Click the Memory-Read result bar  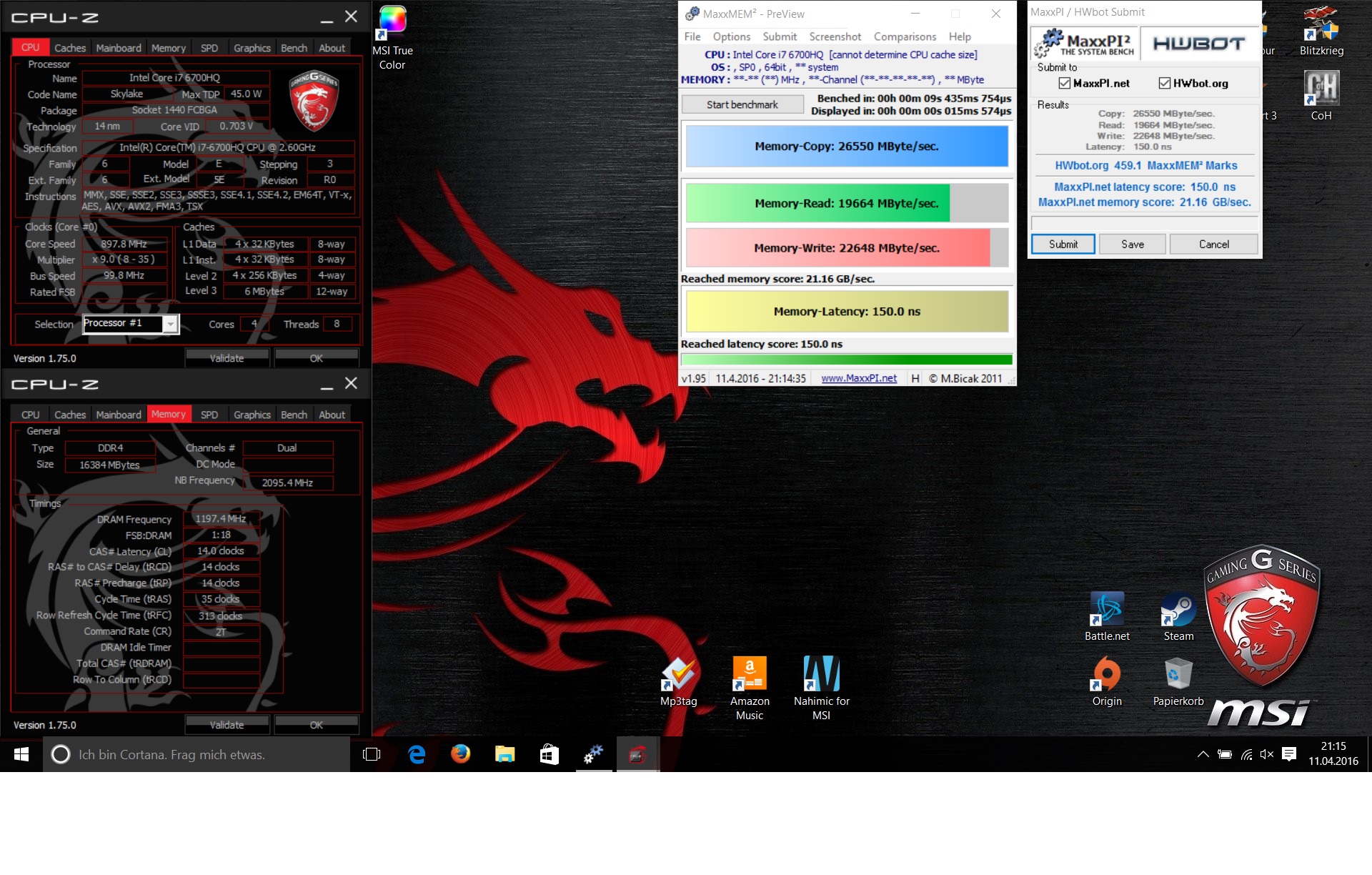tap(847, 203)
